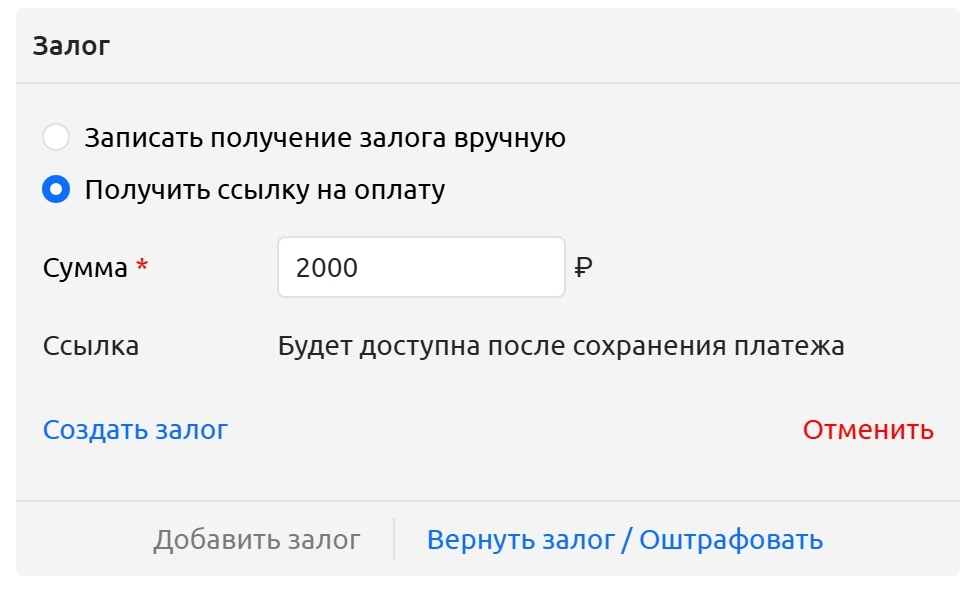Click the 'Создать залог' link

135,430
